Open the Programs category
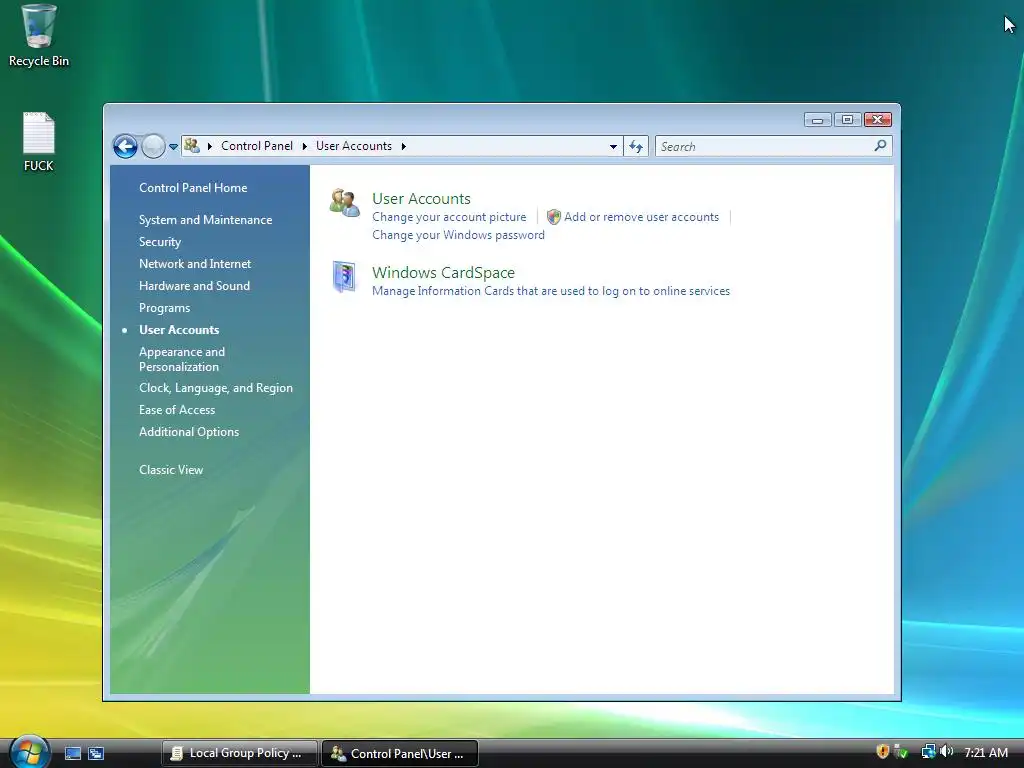Viewport: 1024px width, 768px height. click(x=165, y=308)
